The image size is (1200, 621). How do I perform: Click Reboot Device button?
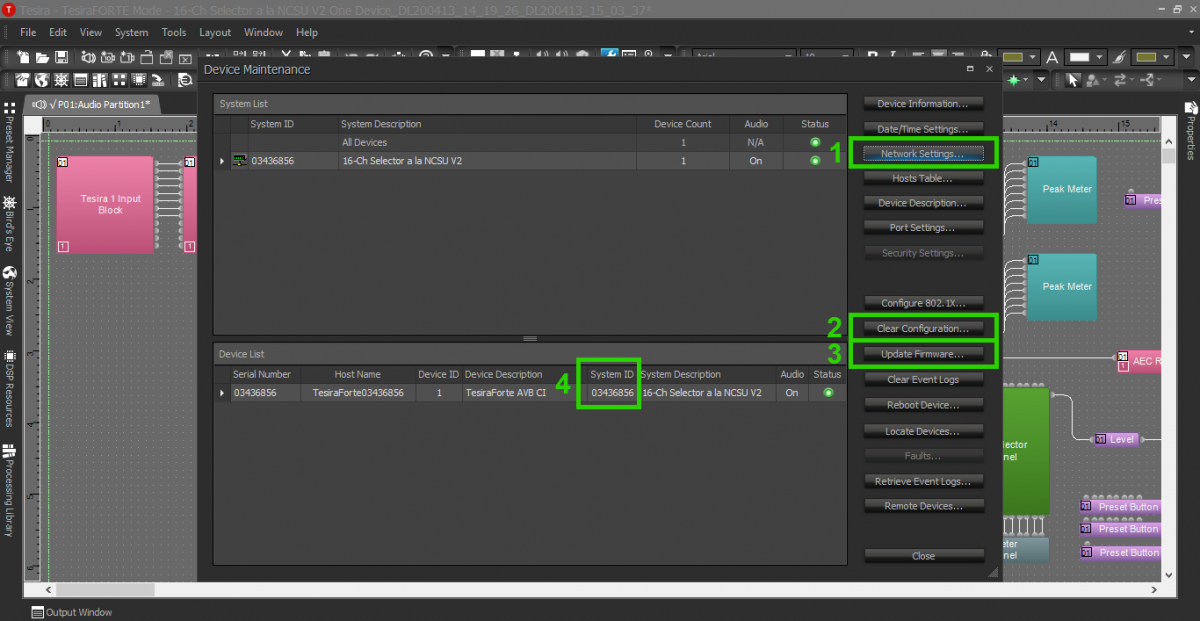click(923, 405)
